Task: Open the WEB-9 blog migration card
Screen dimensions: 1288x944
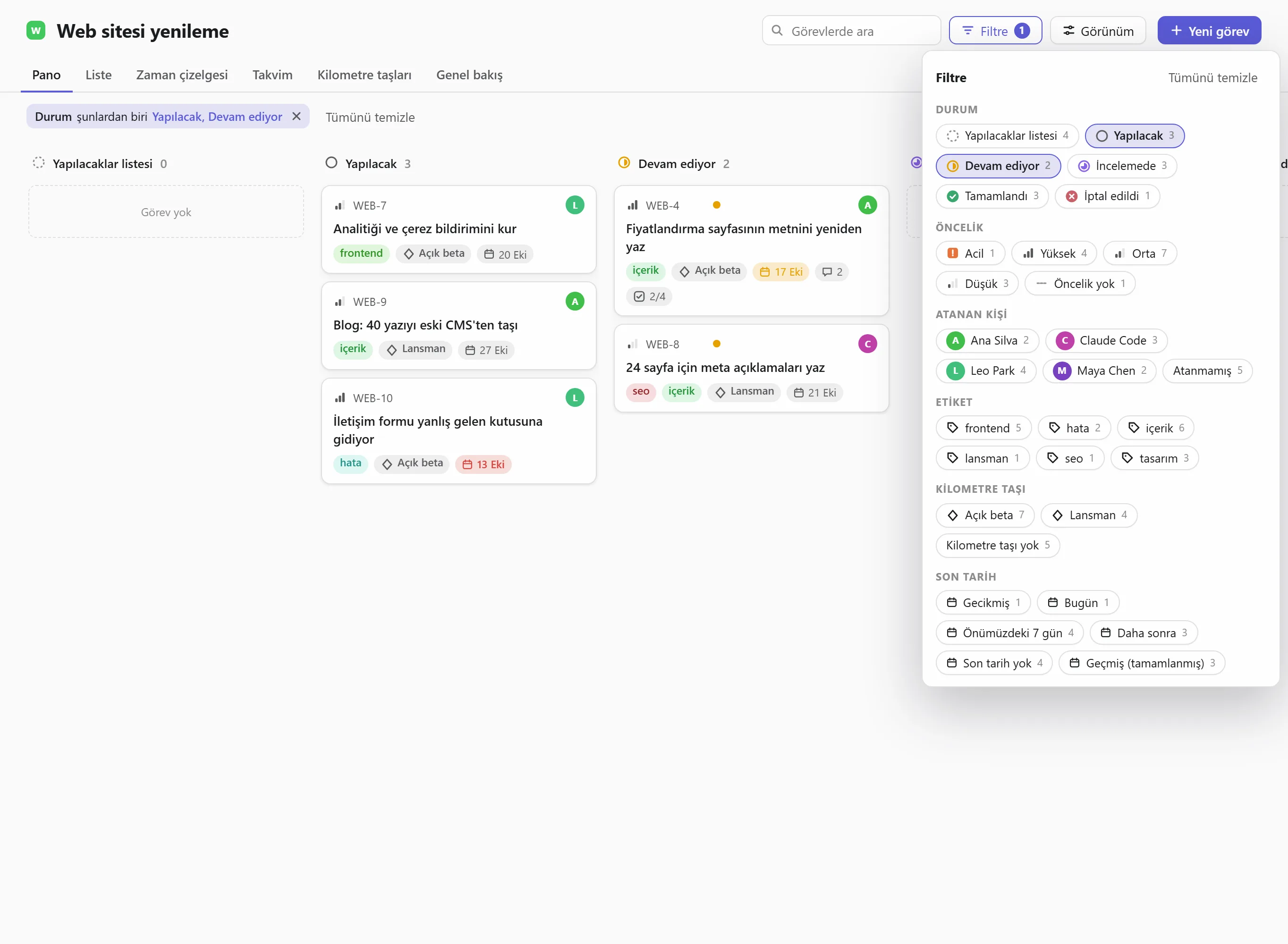Action: (x=459, y=326)
